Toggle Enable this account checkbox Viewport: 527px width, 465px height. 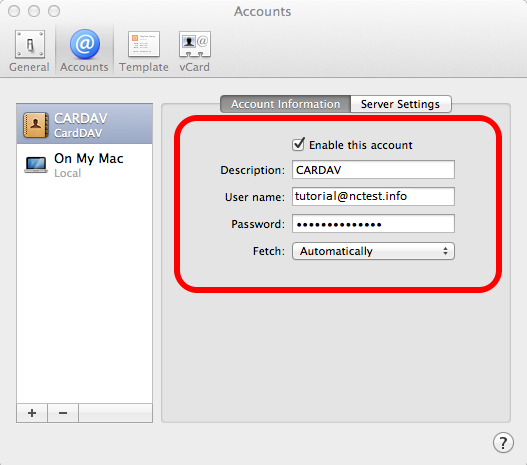pos(298,144)
